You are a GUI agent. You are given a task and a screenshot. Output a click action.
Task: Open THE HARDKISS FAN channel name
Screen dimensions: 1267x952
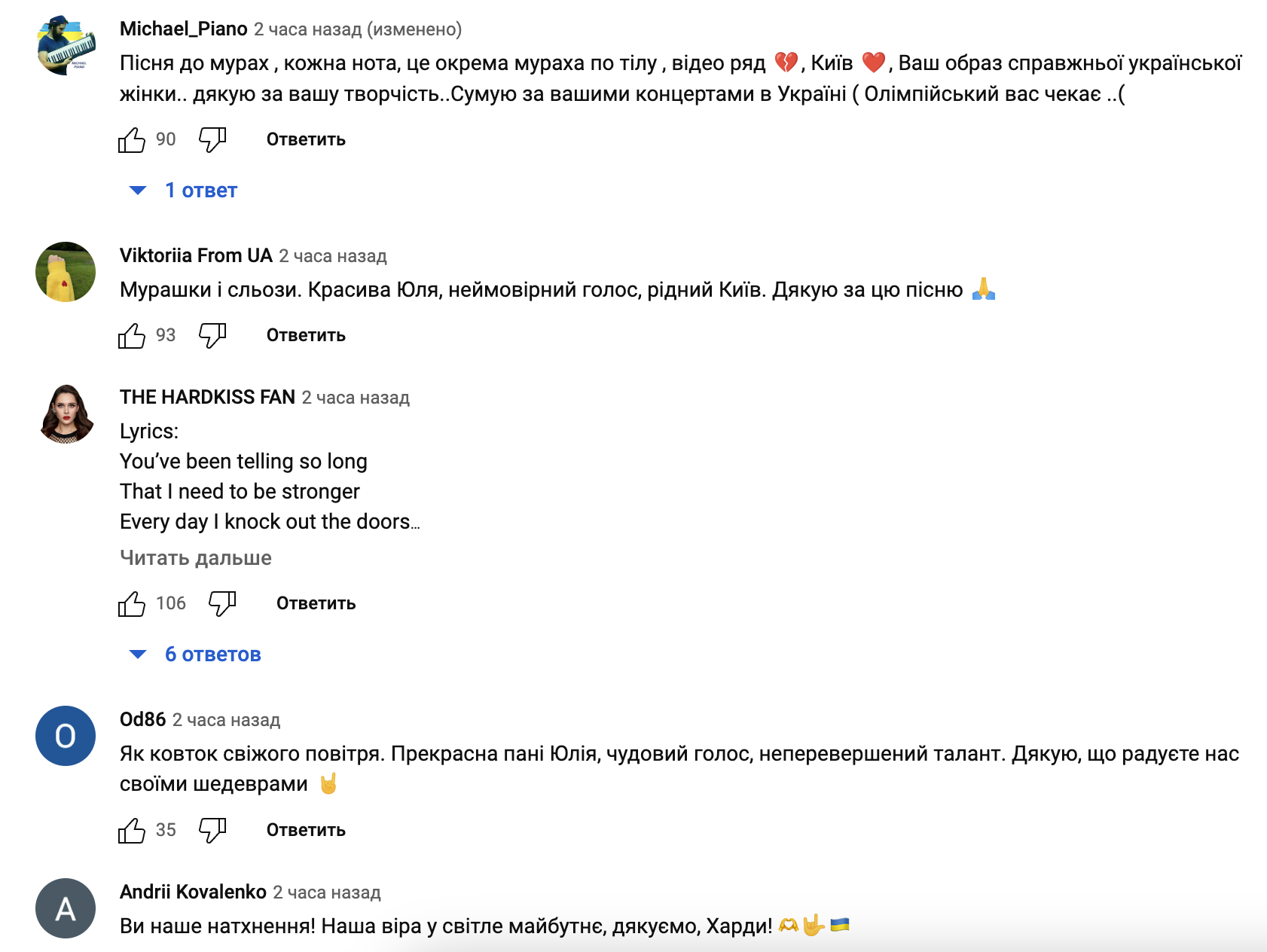click(207, 397)
